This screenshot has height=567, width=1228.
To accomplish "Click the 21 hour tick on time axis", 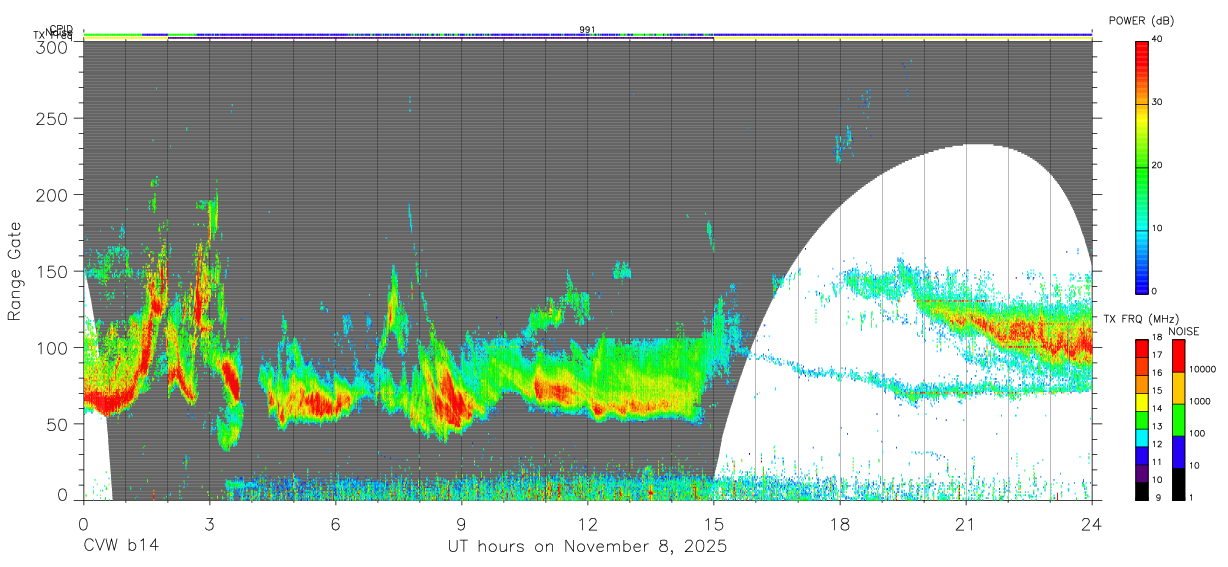I will (x=965, y=523).
